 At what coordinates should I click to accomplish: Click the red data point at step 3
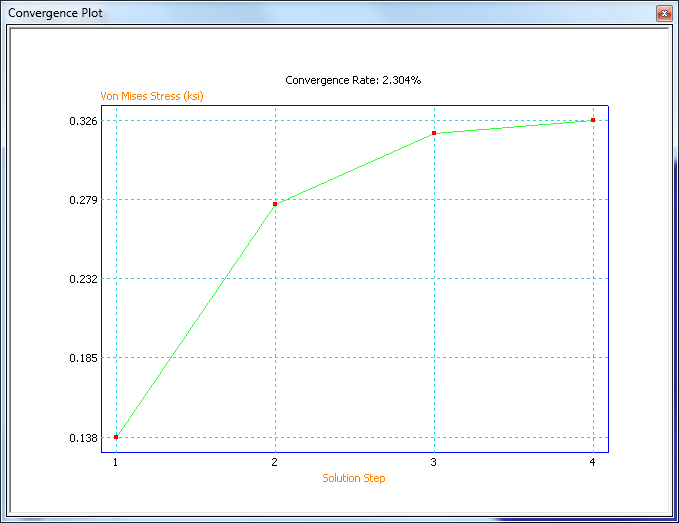coord(434,133)
